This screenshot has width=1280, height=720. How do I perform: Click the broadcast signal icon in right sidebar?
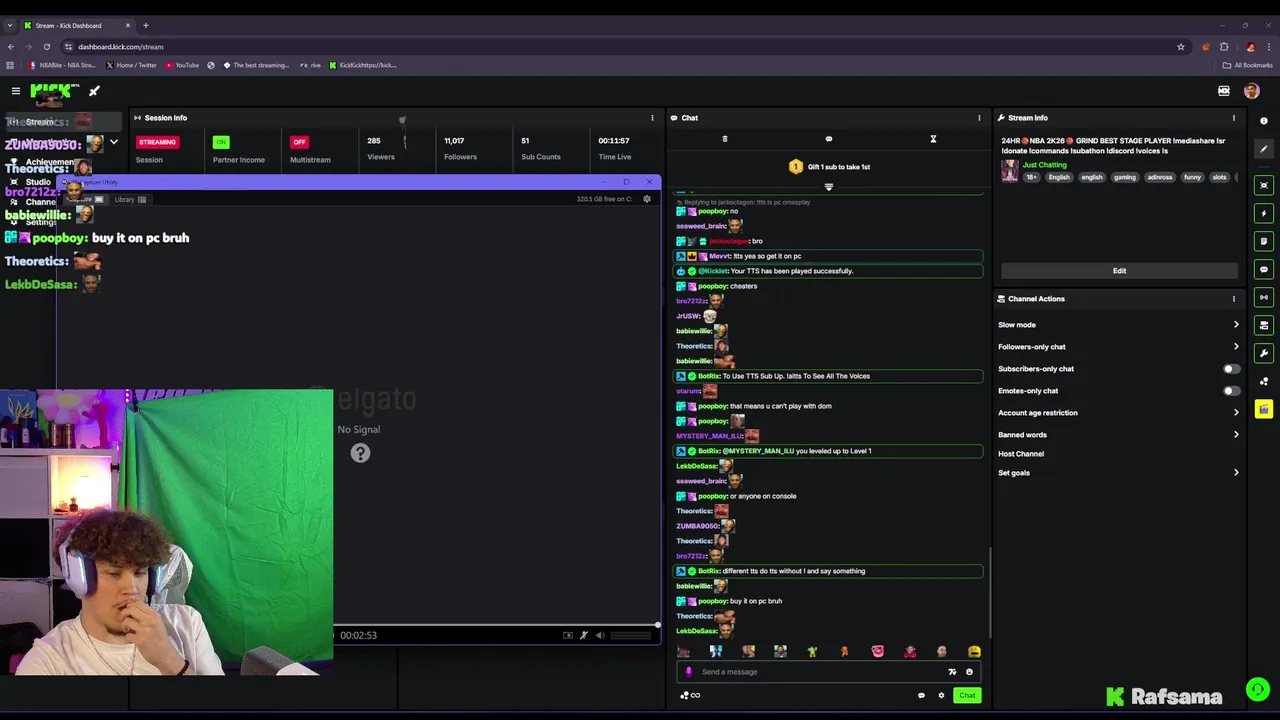(x=1264, y=297)
